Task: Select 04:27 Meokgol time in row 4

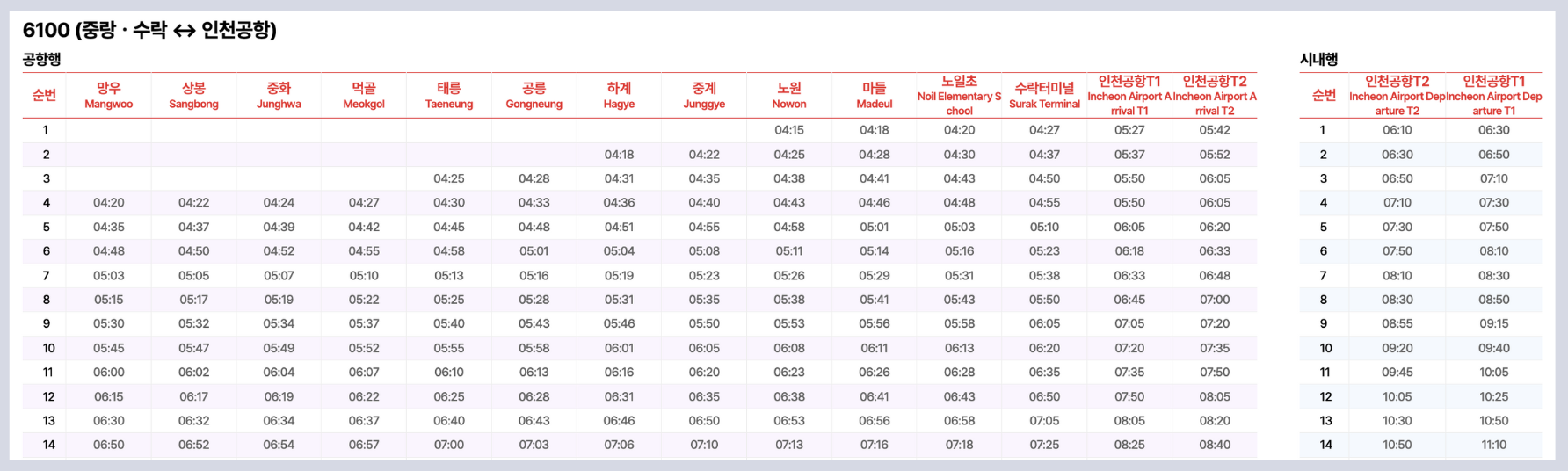Action: (x=364, y=203)
